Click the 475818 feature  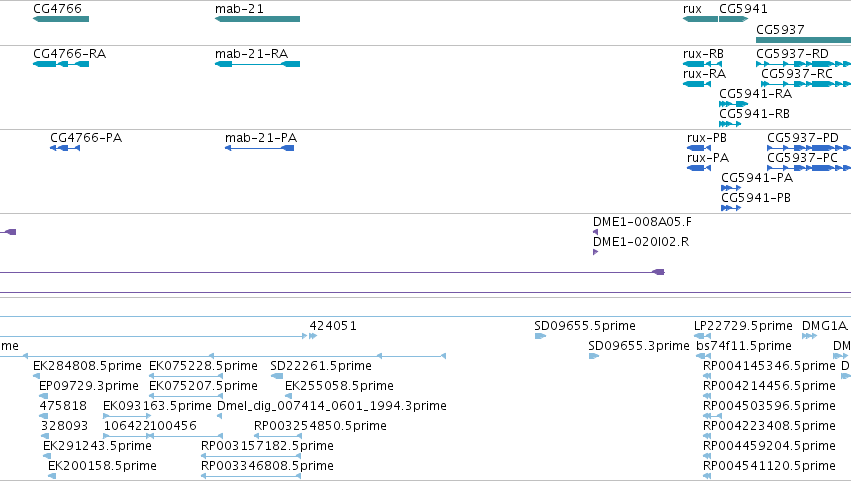pos(43,416)
